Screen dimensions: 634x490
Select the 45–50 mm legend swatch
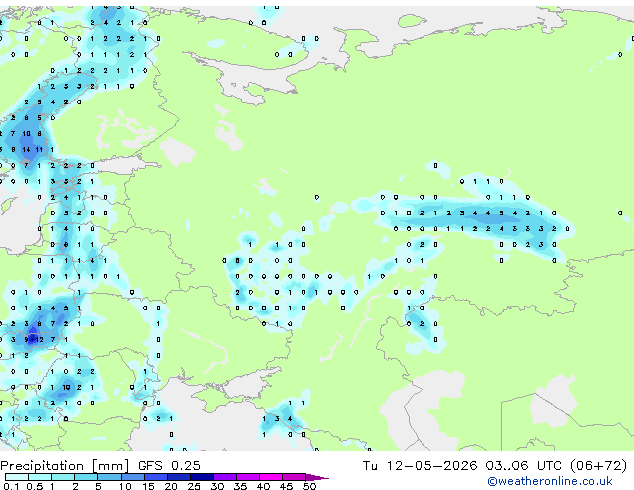[x=294, y=477]
